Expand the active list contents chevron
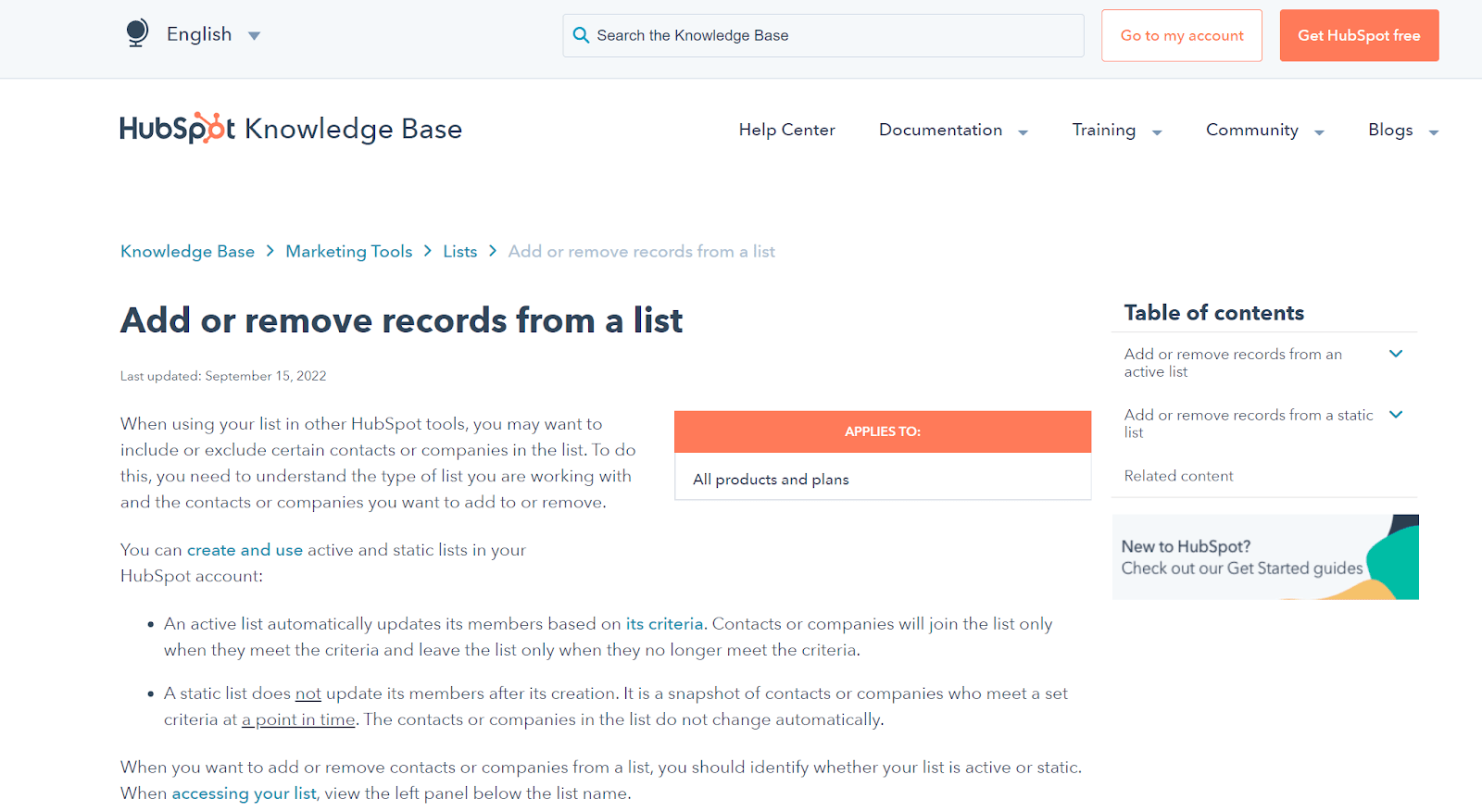This screenshot has height=812, width=1482. pos(1396,354)
